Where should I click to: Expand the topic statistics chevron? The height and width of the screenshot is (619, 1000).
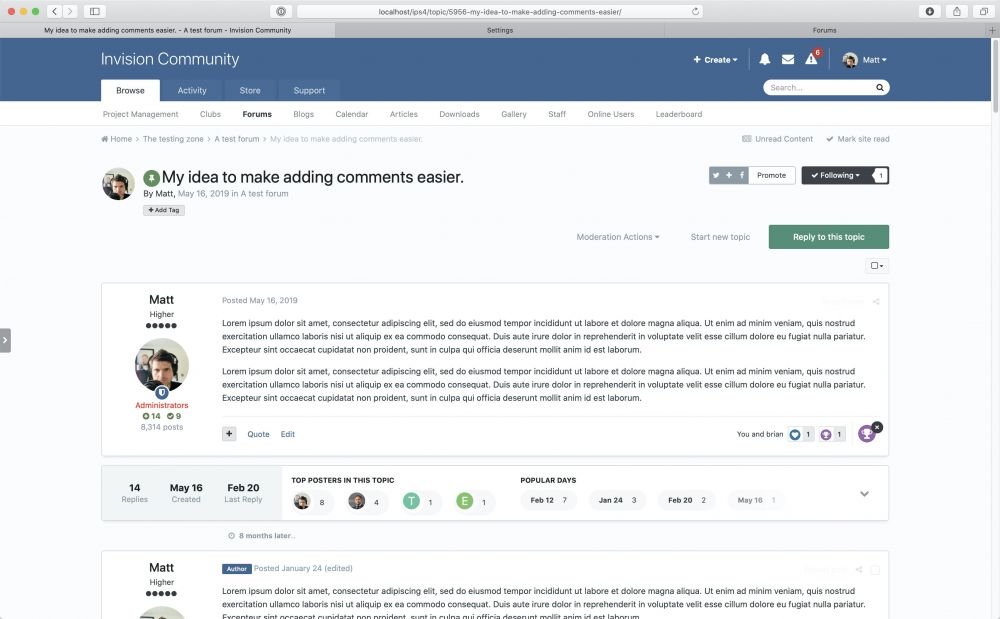click(864, 494)
